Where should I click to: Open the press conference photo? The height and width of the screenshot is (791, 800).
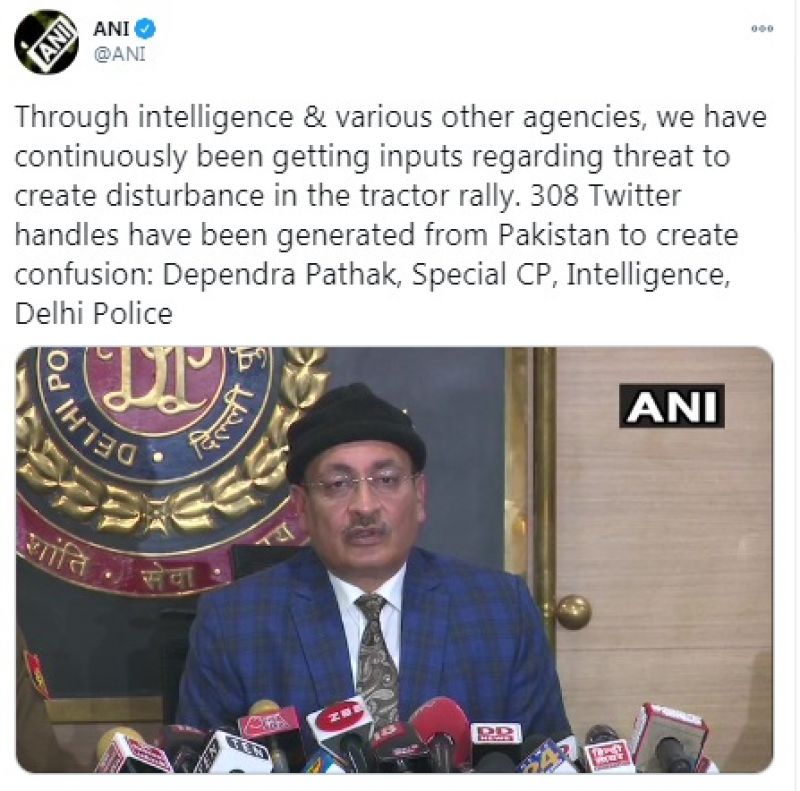395,560
